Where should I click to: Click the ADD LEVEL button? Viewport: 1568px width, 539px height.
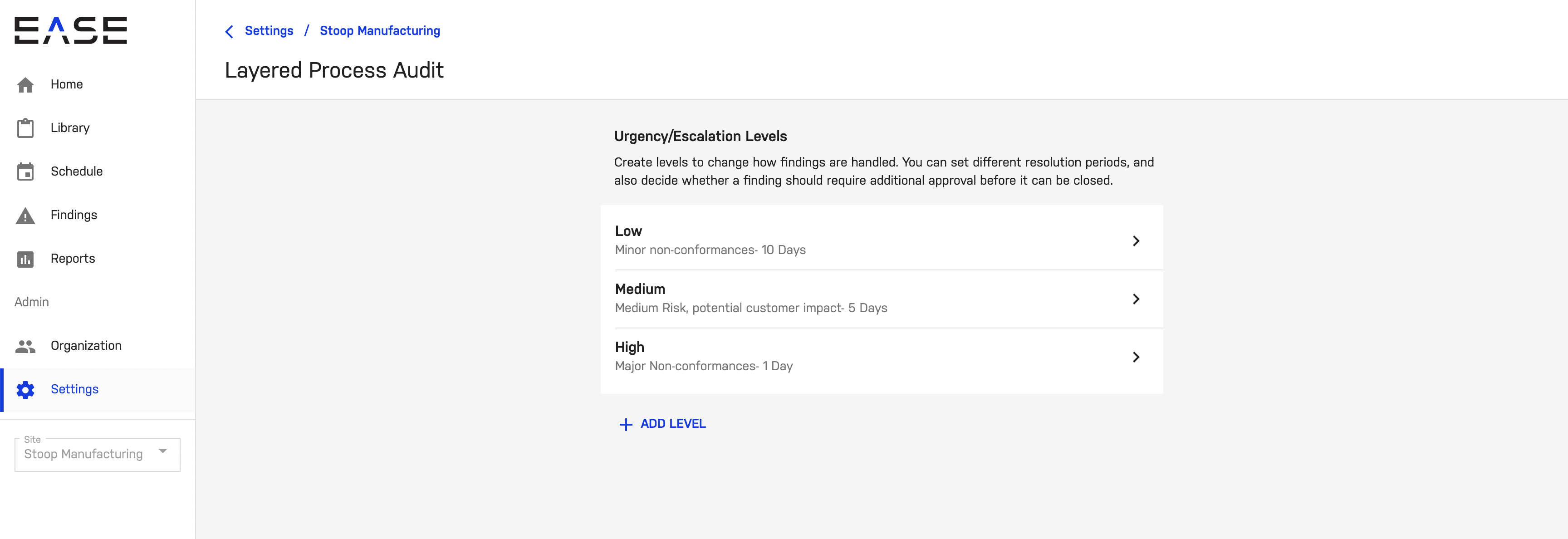pyautogui.click(x=672, y=424)
